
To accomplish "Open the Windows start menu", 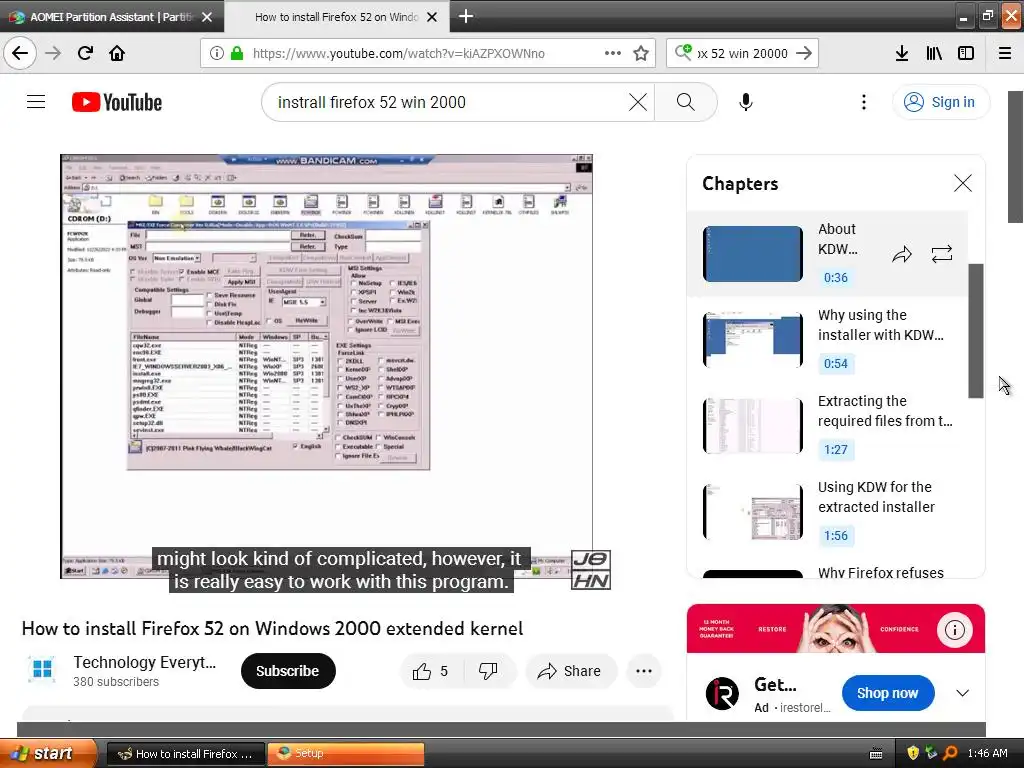I will pos(48,753).
